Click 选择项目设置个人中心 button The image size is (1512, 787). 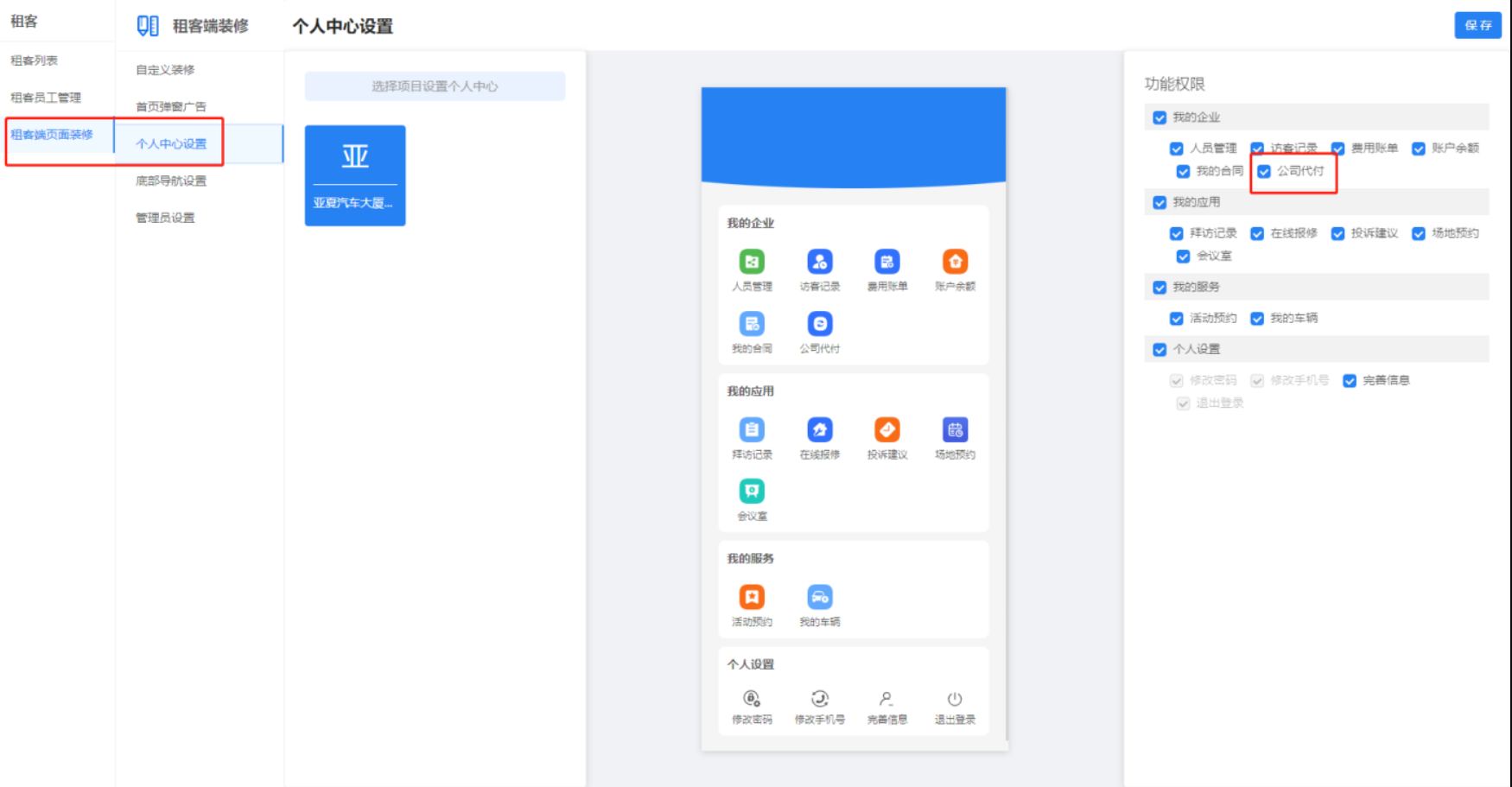pos(435,86)
